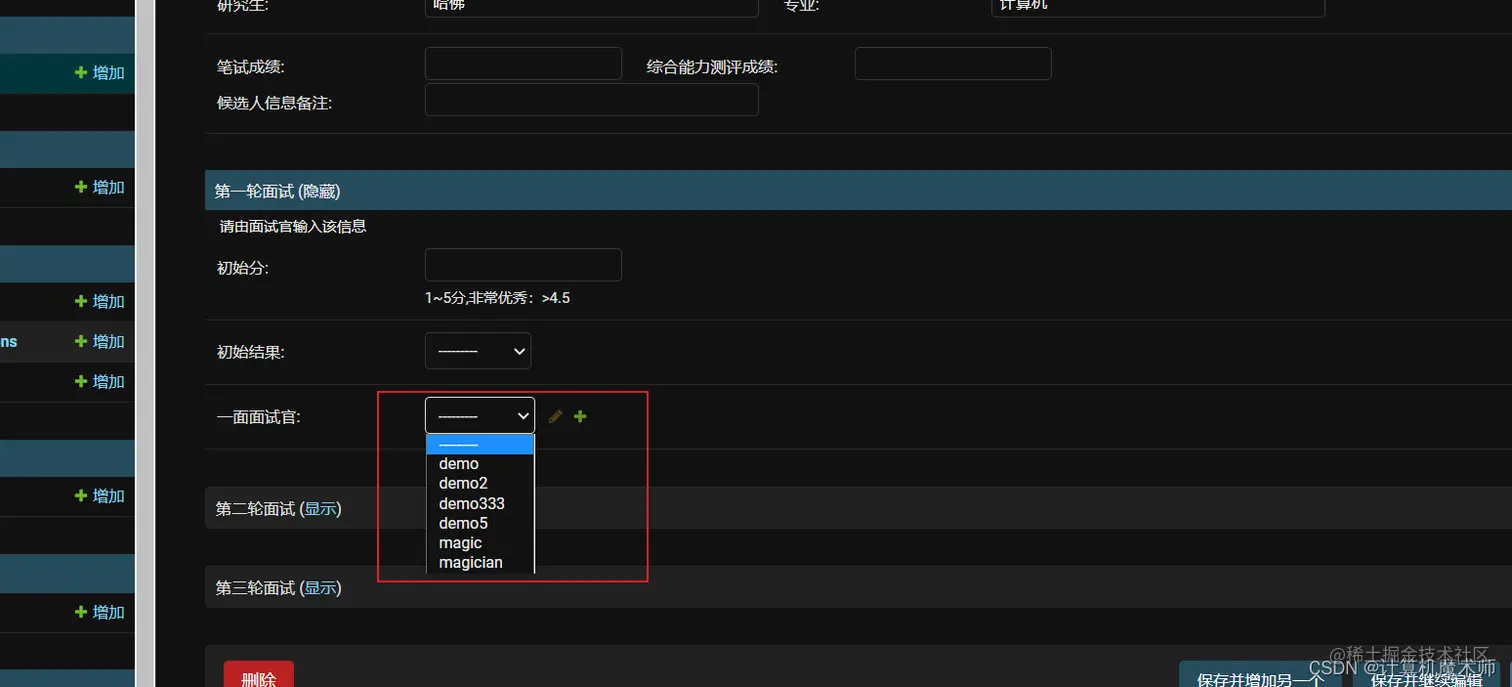Click the 保存并继续编辑 button
Viewport: 1512px width, 687px height.
(1427, 675)
